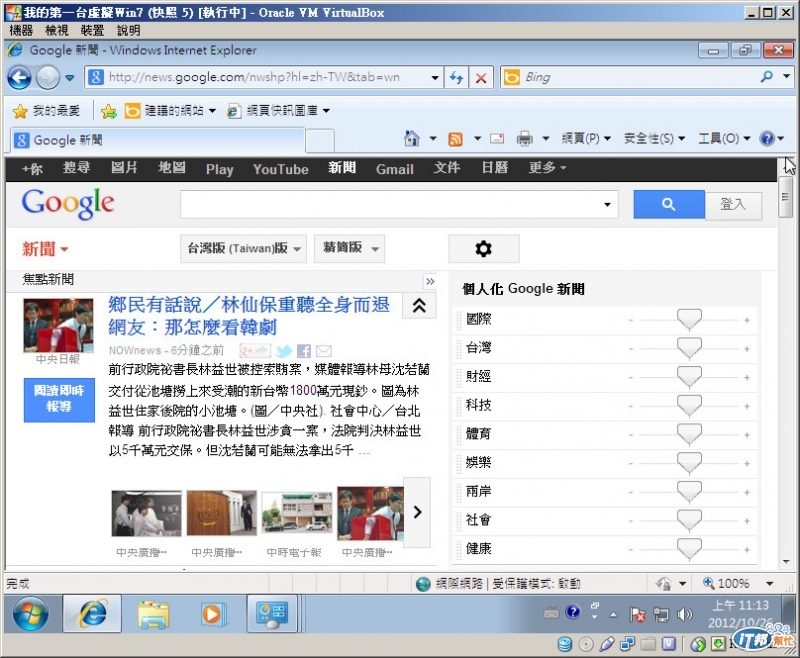Open Windows Media Player on the taskbar
This screenshot has height=658, width=800.
click(212, 614)
